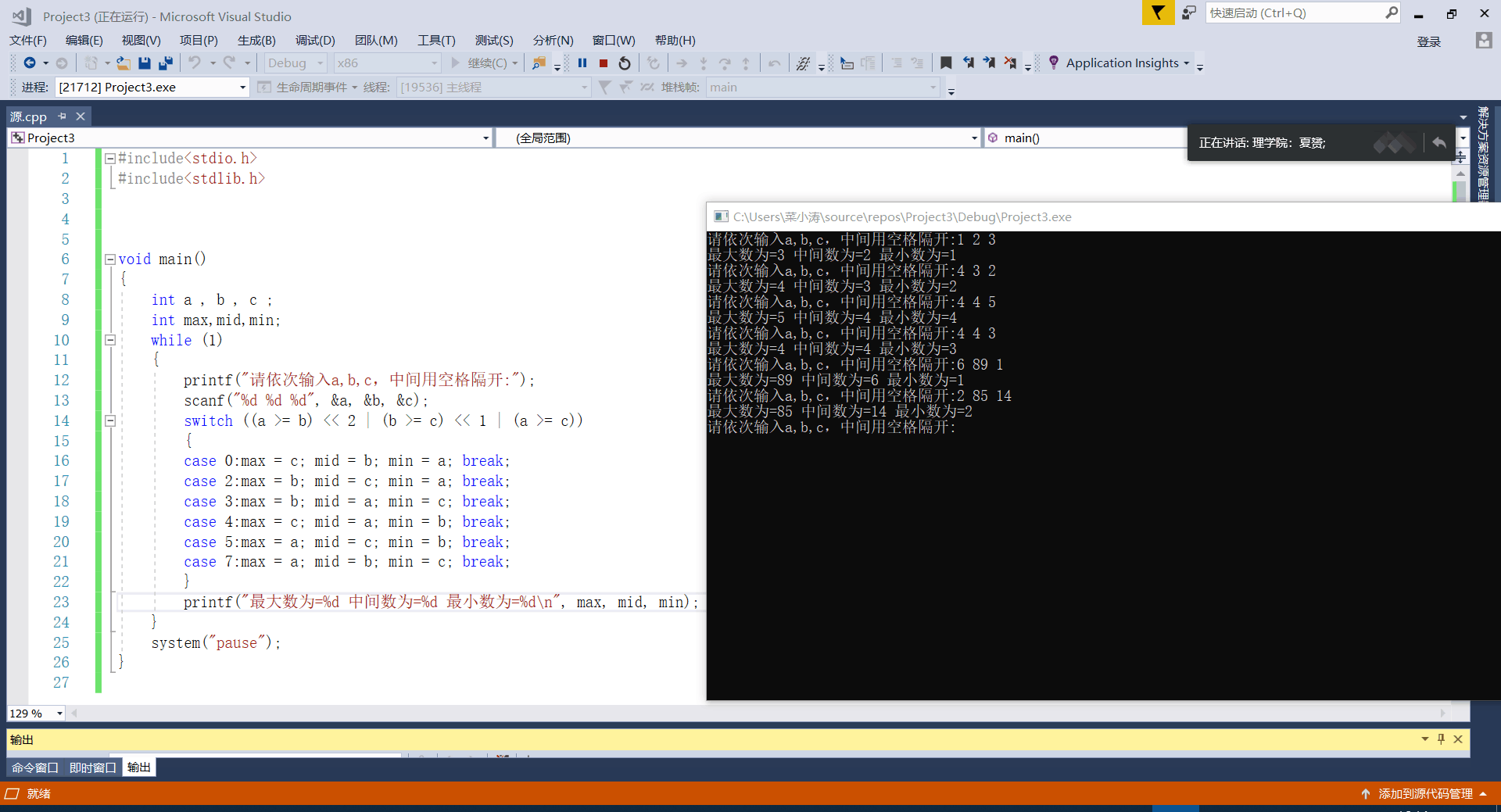Viewport: 1501px width, 812px height.
Task: Click the Find in Files folder-search icon
Action: (x=539, y=63)
